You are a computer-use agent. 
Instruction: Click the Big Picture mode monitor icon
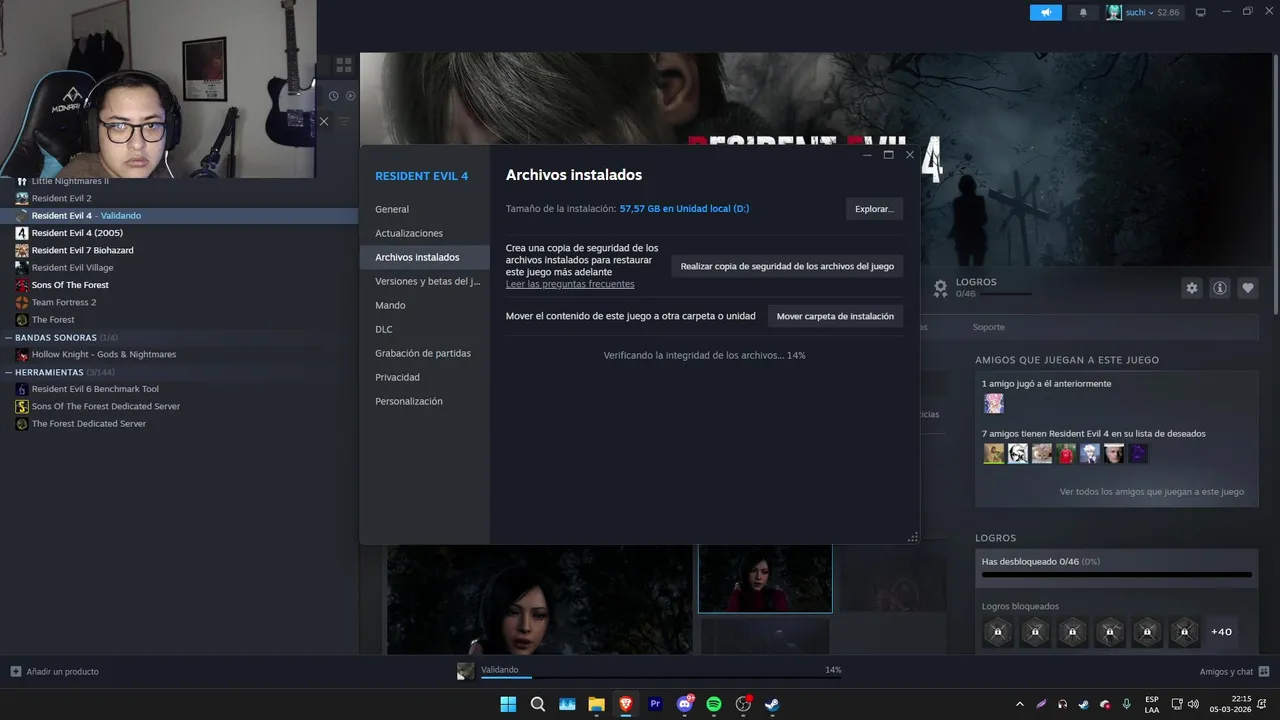[x=1201, y=12]
